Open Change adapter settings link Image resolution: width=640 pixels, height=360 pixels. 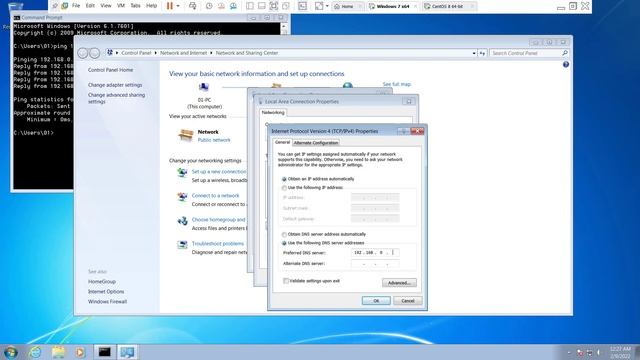point(115,85)
